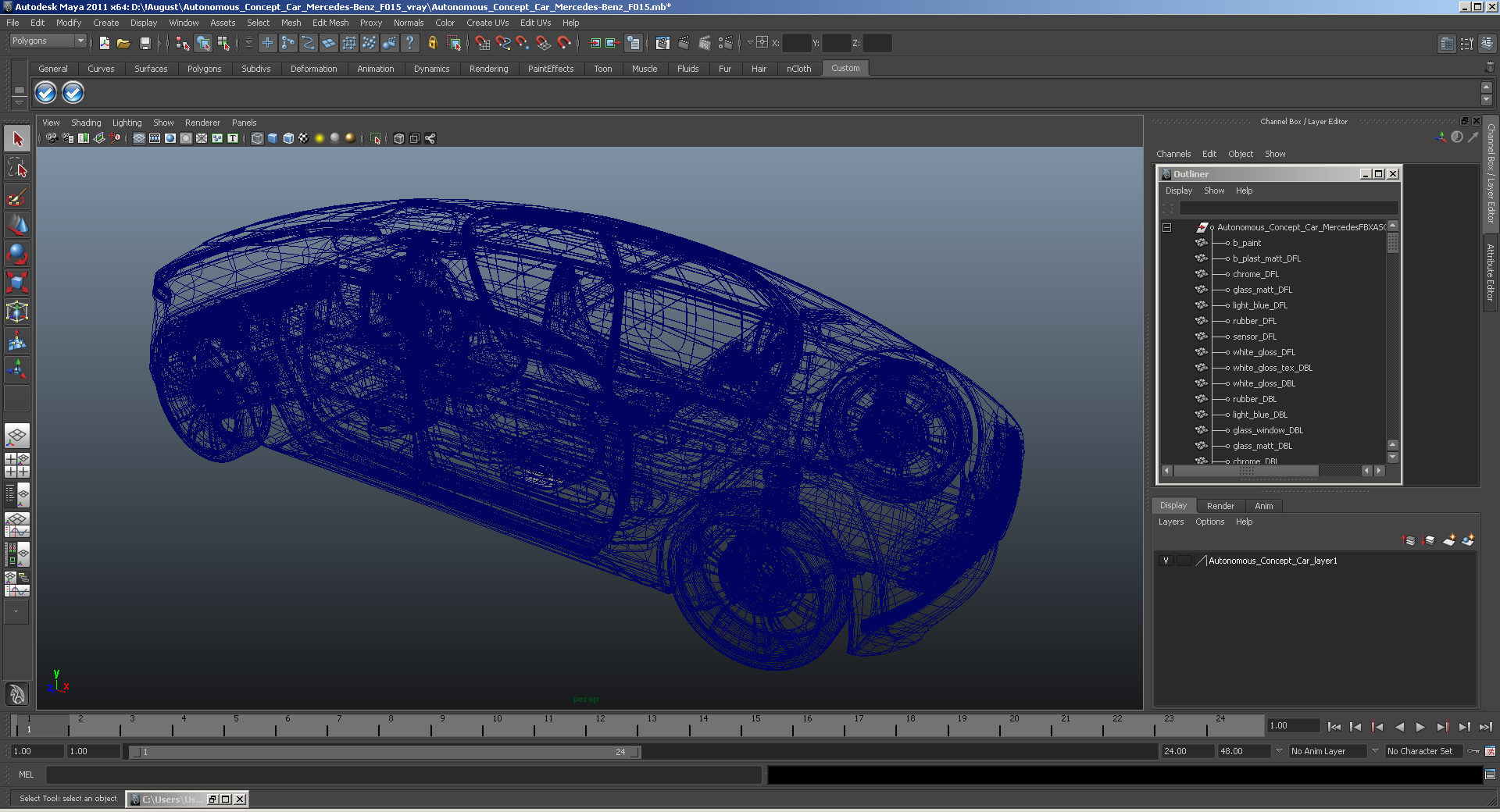
Task: Enable textured display checker icon
Action: (304, 138)
